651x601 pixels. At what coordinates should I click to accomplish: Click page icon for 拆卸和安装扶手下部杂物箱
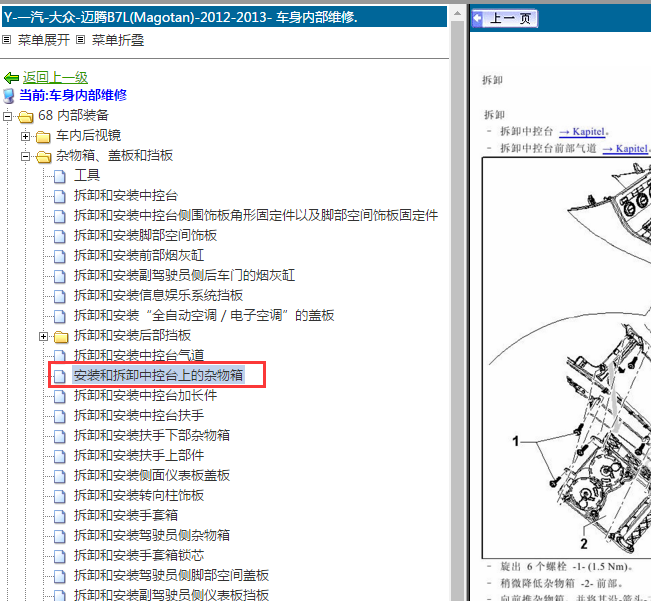pos(60,436)
